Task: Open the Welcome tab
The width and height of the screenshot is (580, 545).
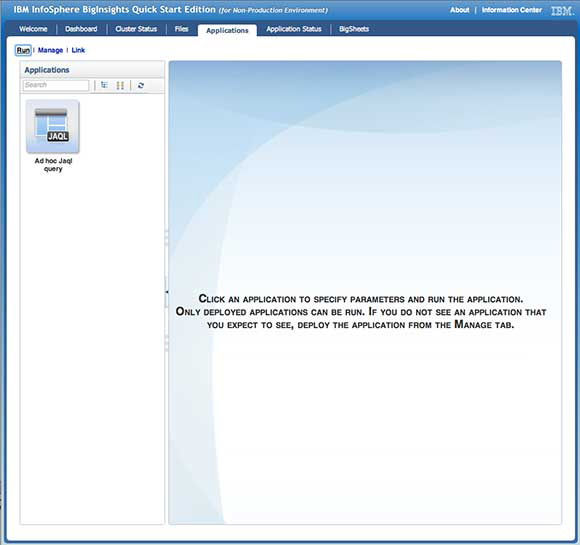Action: click(33, 29)
